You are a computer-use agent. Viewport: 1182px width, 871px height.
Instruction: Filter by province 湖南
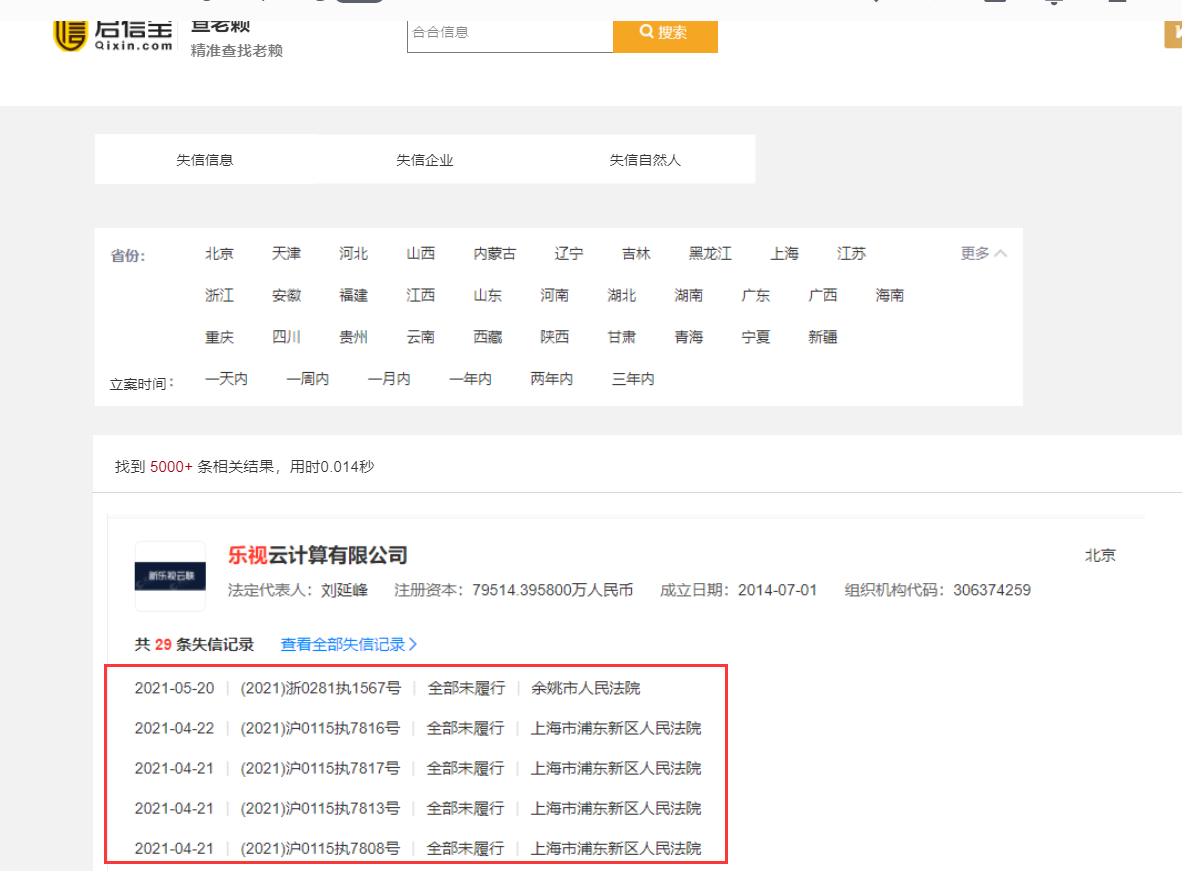pyautogui.click(x=689, y=295)
